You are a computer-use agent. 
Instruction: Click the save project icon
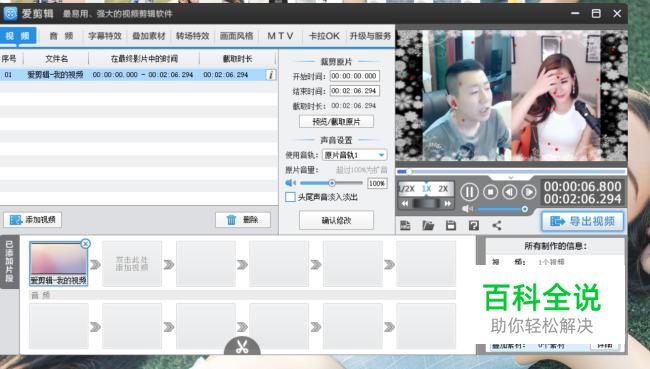point(451,225)
